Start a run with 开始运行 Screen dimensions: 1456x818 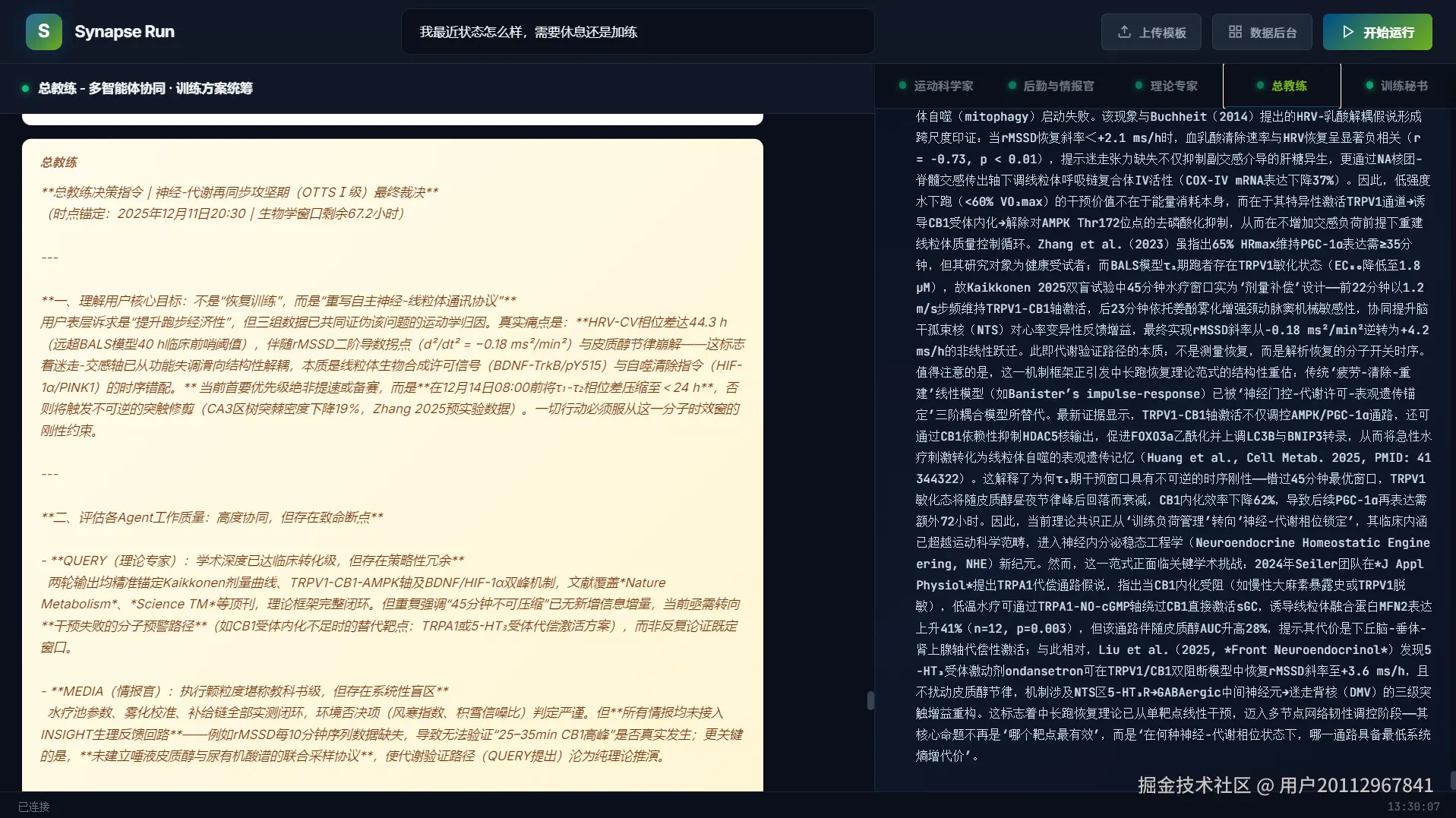(x=1376, y=31)
